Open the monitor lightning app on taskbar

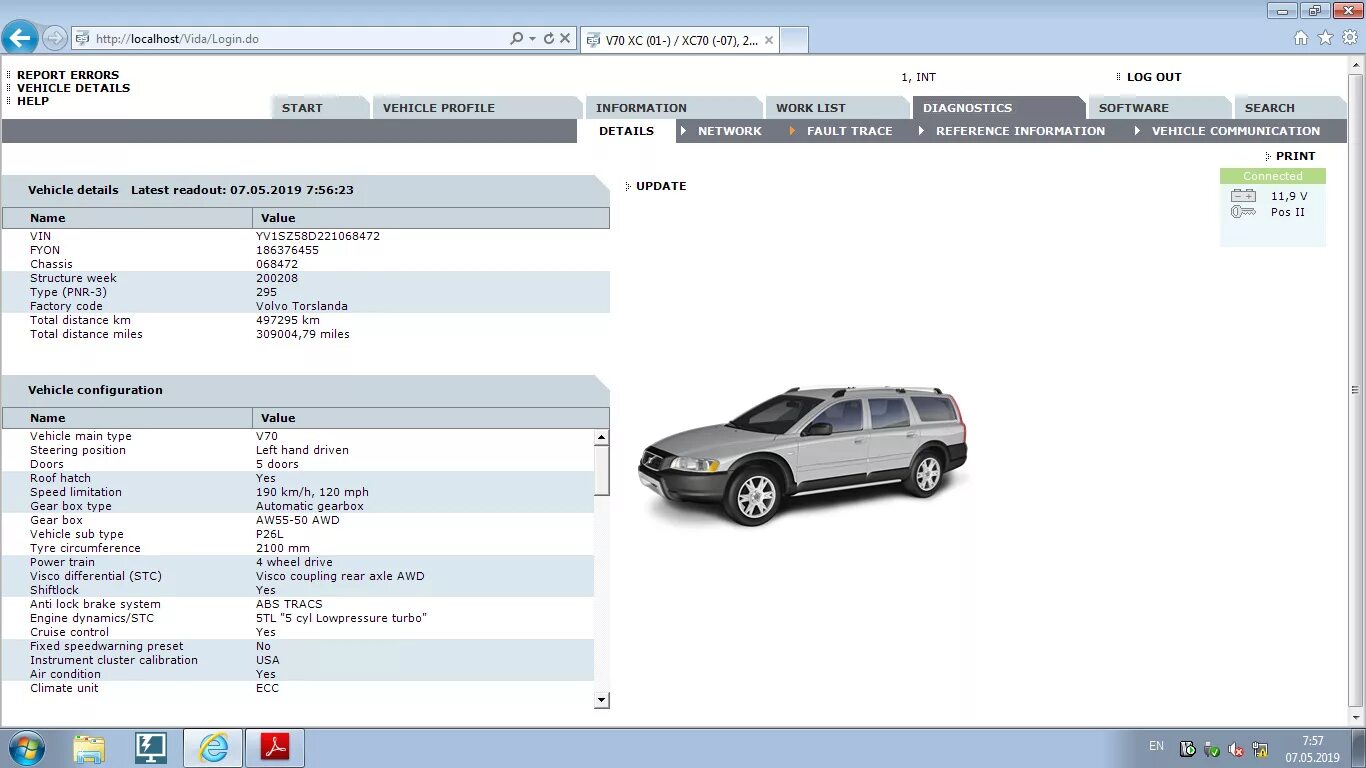pyautogui.click(x=151, y=748)
